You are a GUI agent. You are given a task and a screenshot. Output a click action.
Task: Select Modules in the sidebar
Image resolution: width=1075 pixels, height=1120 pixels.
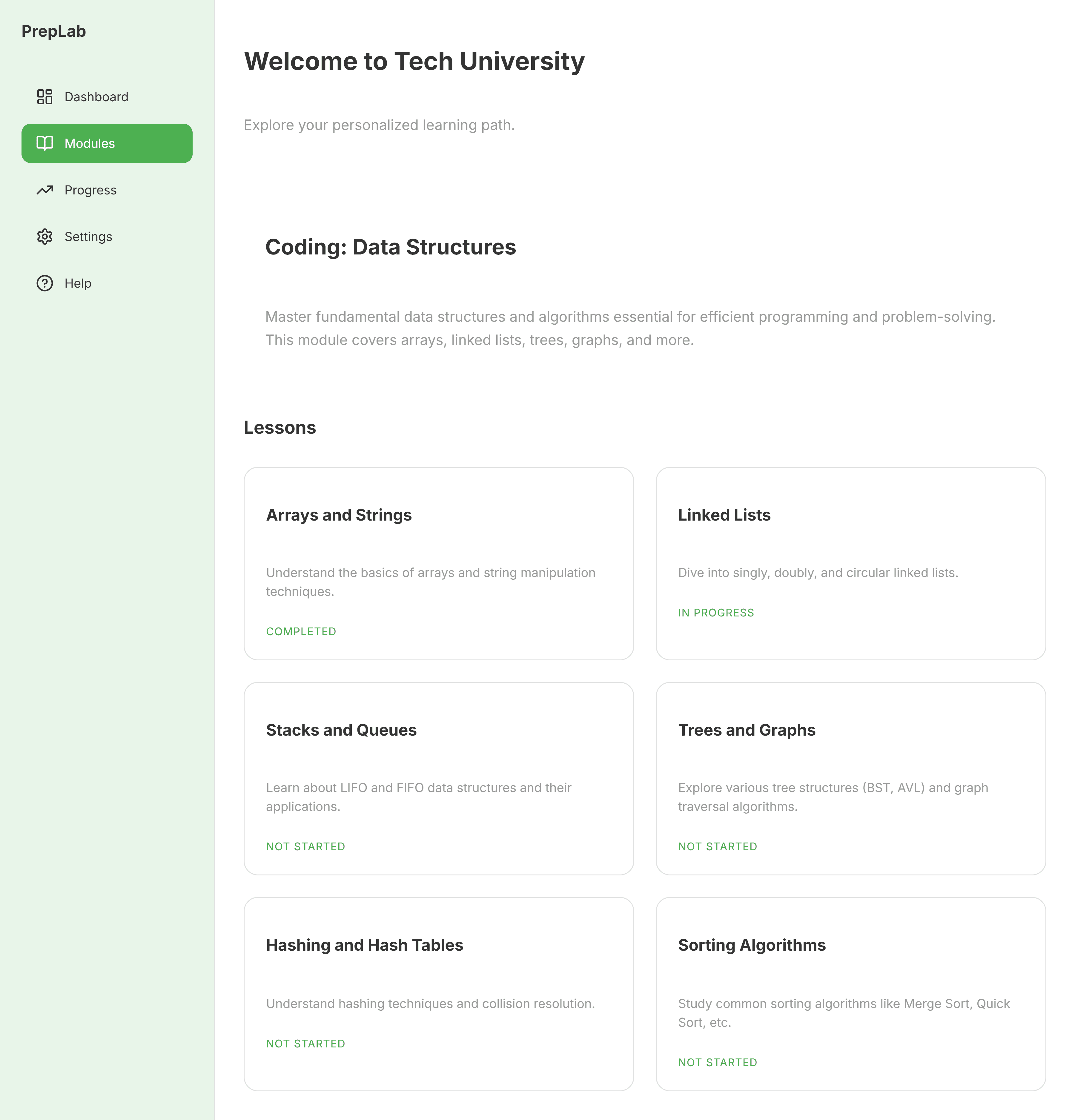coord(107,143)
